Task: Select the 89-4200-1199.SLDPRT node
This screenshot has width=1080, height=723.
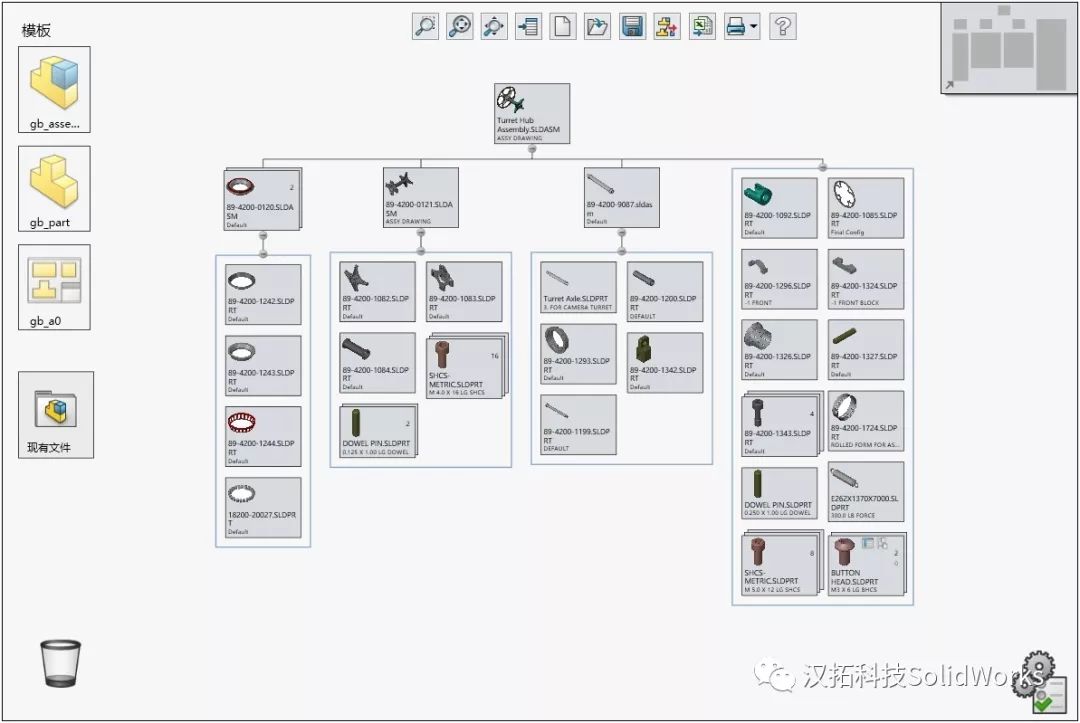Action: (579, 425)
